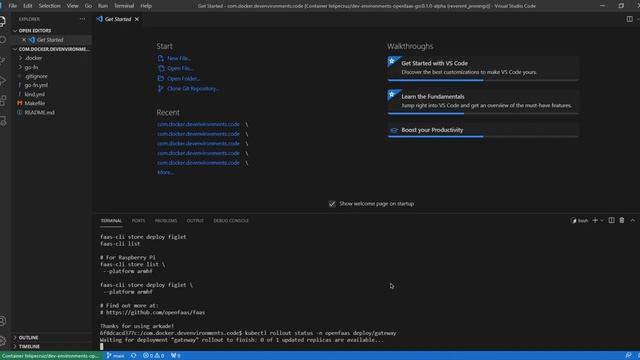Split the terminal panel

point(611,220)
